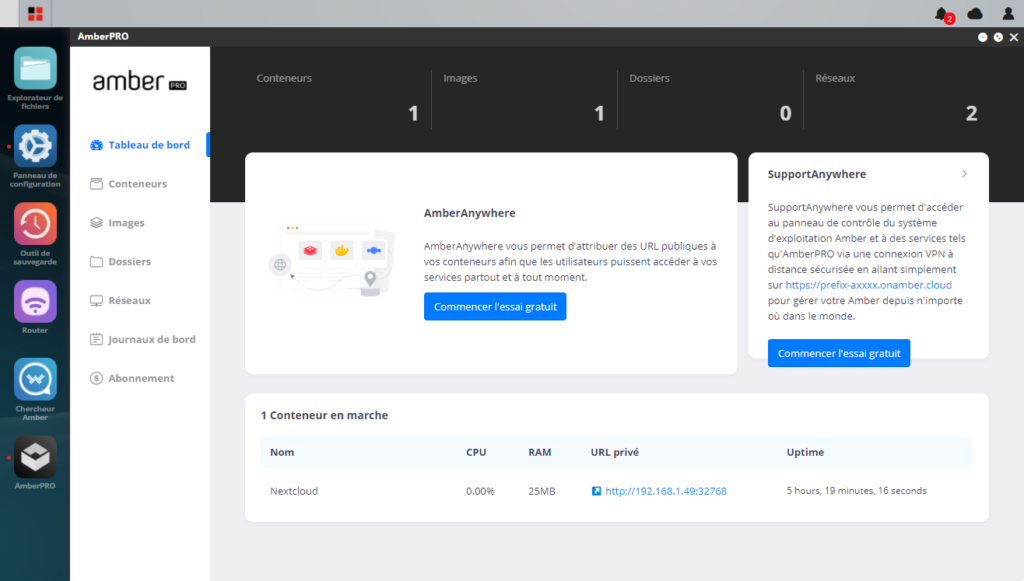Launch Outil de sauvegarde from the dock

tap(35, 224)
